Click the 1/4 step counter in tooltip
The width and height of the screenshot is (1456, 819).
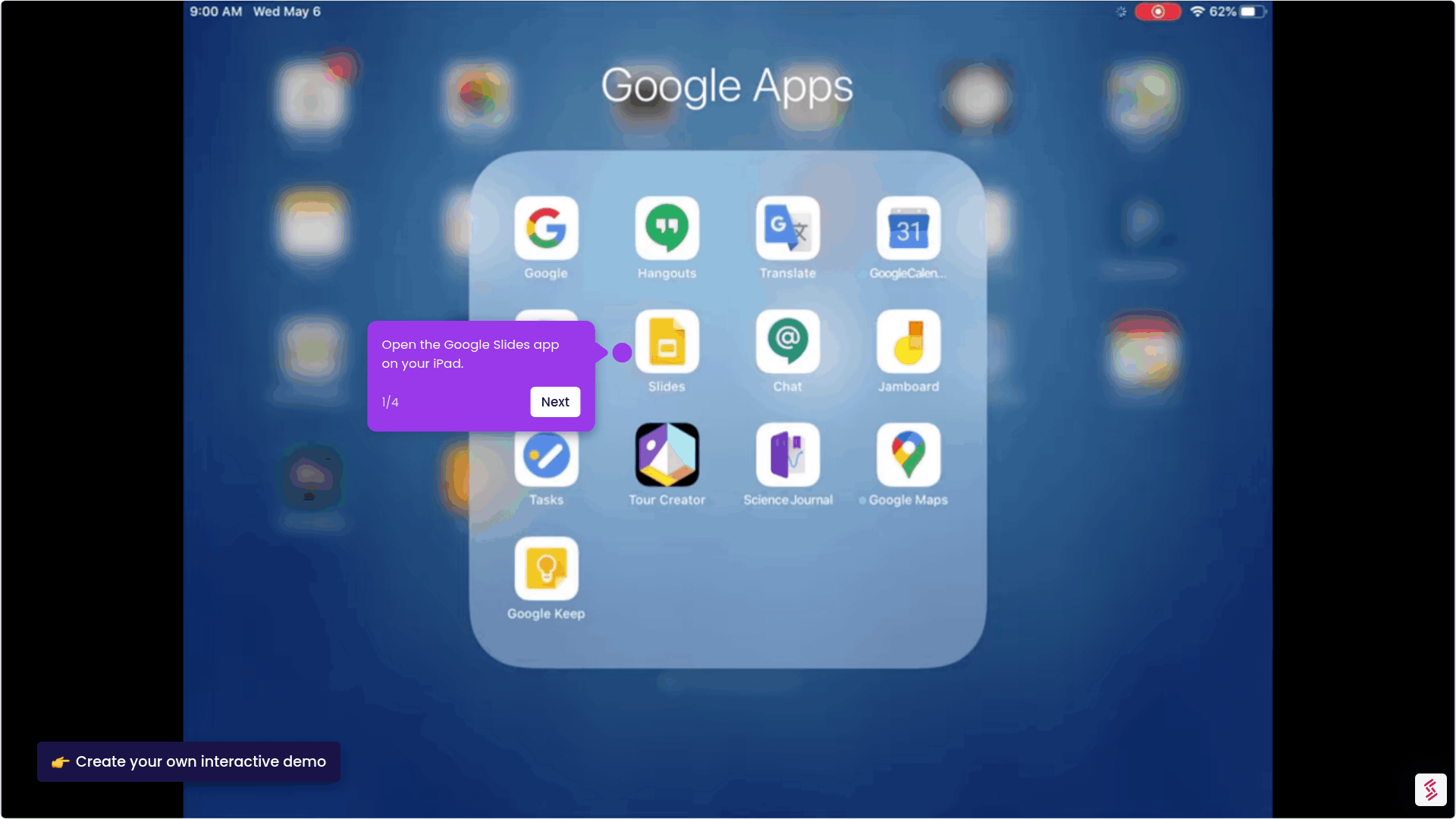(390, 402)
